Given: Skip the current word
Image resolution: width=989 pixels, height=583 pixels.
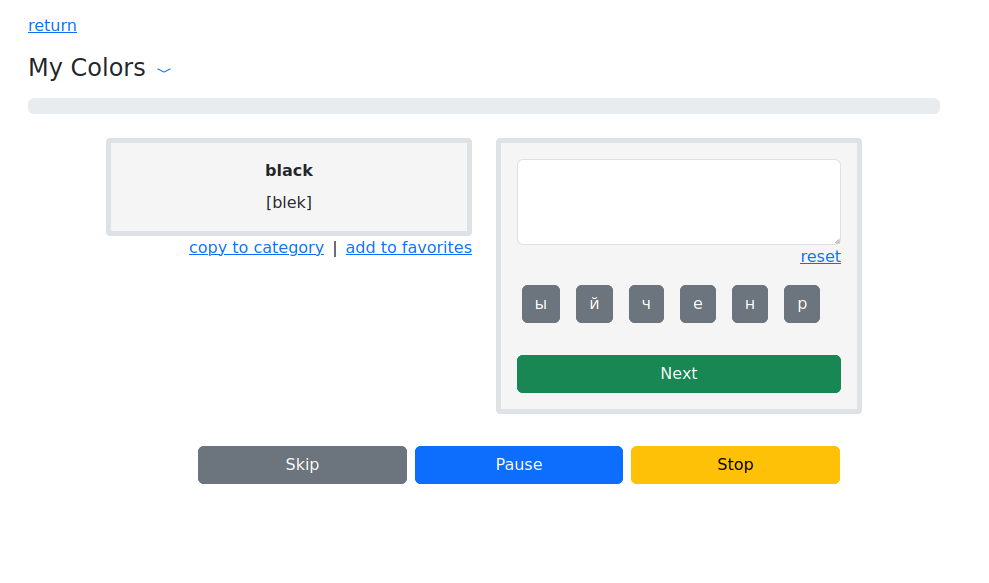Looking at the screenshot, I should 302,465.
